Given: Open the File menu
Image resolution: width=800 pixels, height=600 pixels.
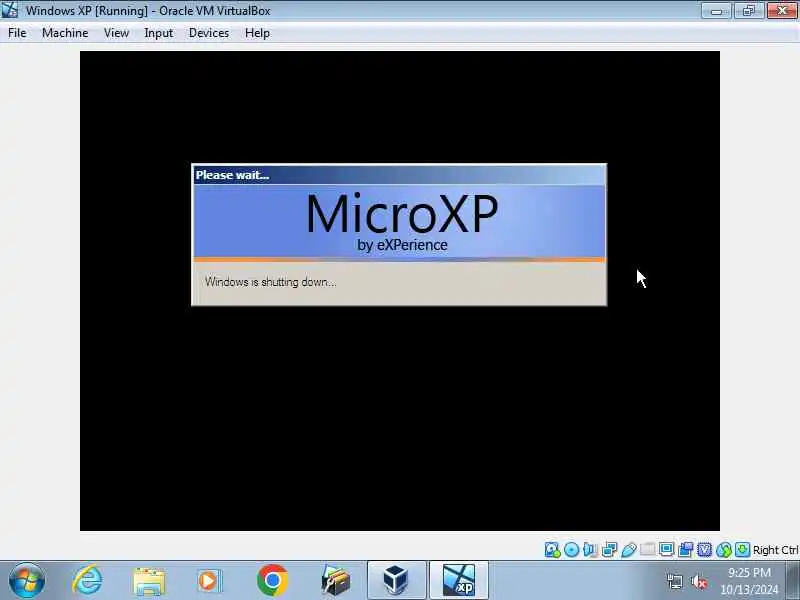Looking at the screenshot, I should pos(17,33).
